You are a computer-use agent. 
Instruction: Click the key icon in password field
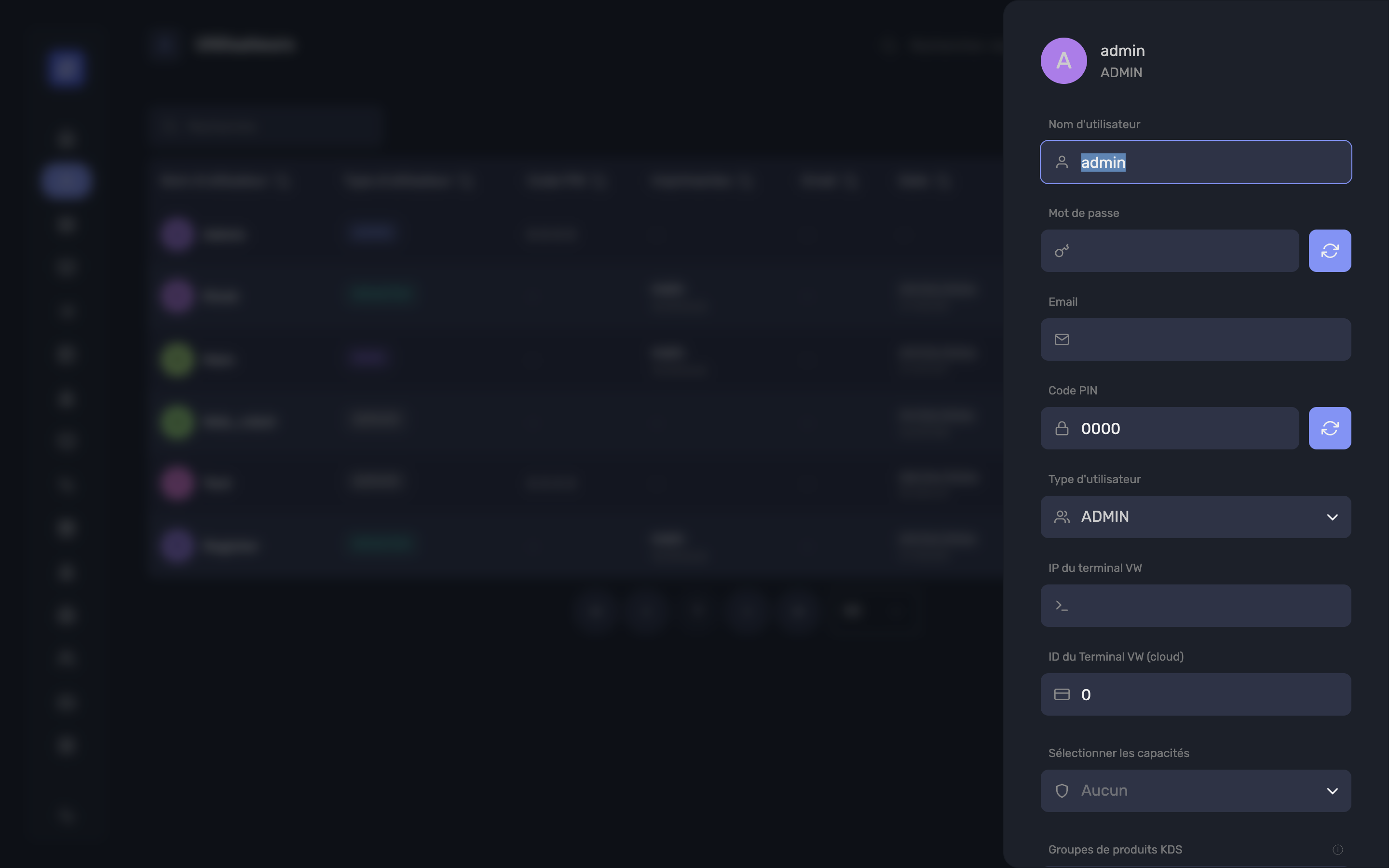(1062, 251)
